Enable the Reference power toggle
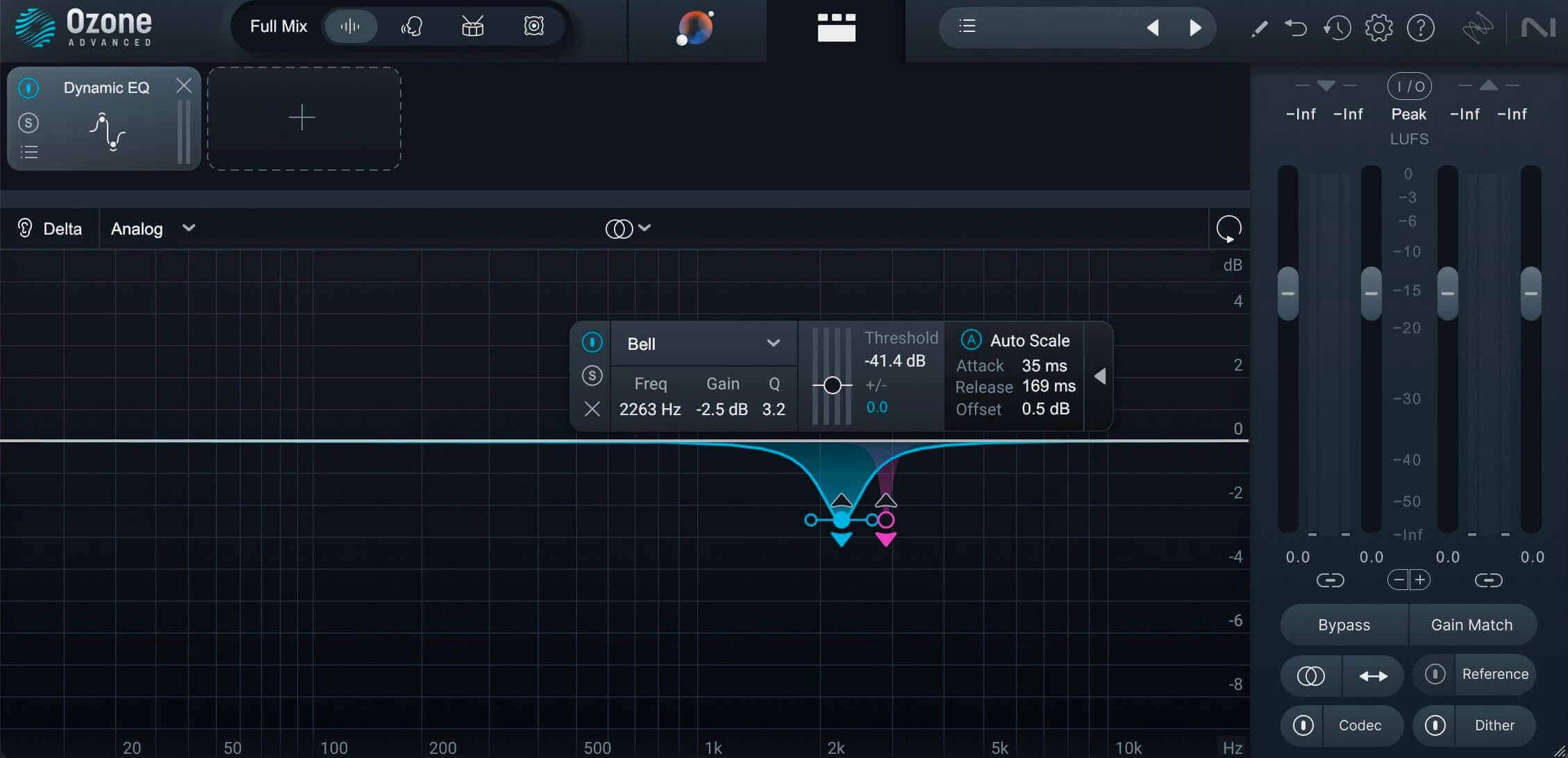 point(1435,674)
